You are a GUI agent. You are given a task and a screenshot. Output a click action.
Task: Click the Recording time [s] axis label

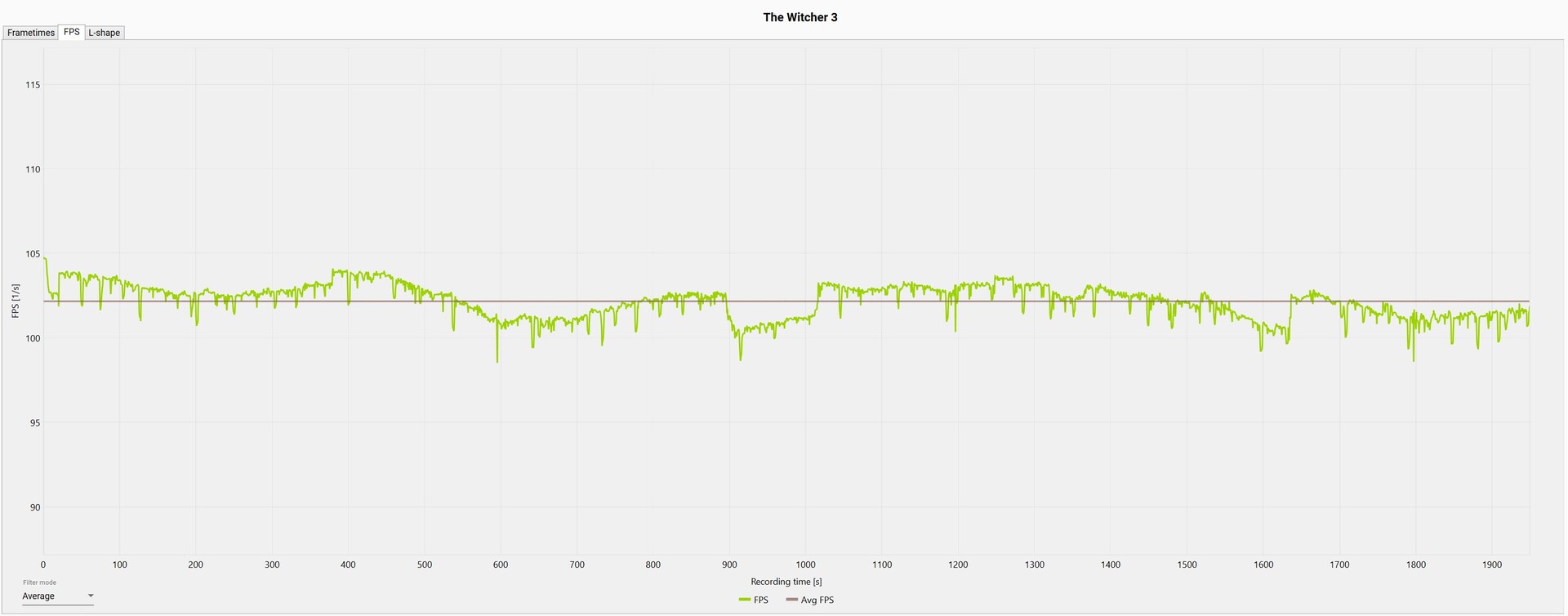[x=786, y=582]
